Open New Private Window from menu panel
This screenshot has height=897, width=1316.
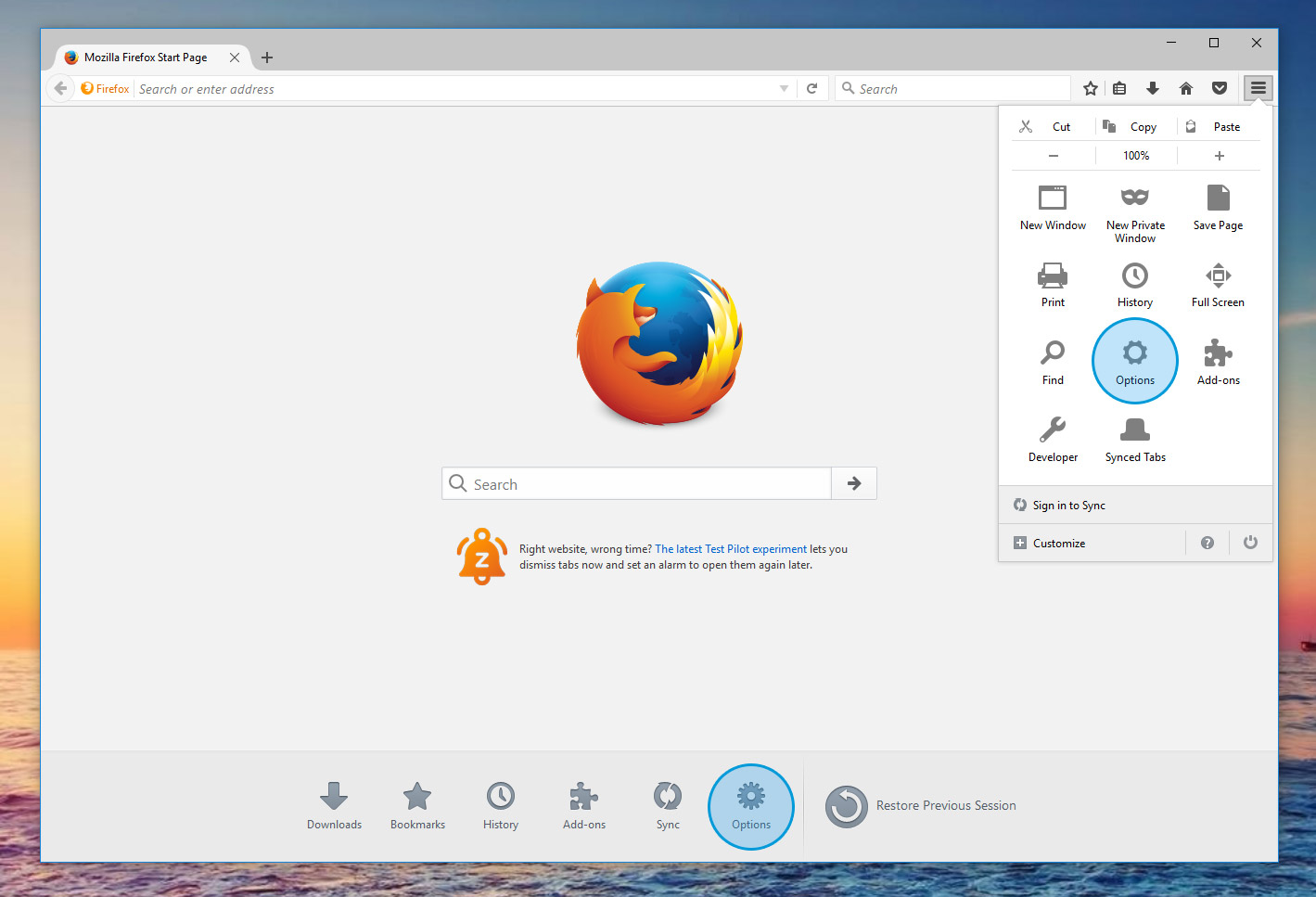(x=1135, y=212)
